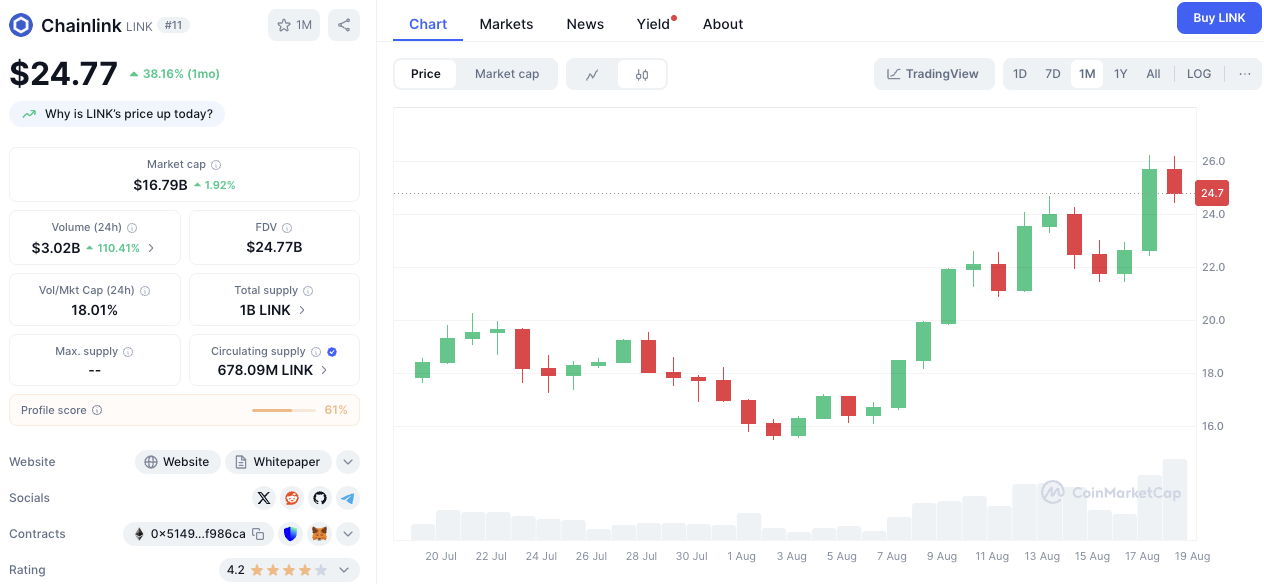Click the 18.01% Vol/Mkt Cap value
This screenshot has width=1264, height=584.
pos(94,310)
